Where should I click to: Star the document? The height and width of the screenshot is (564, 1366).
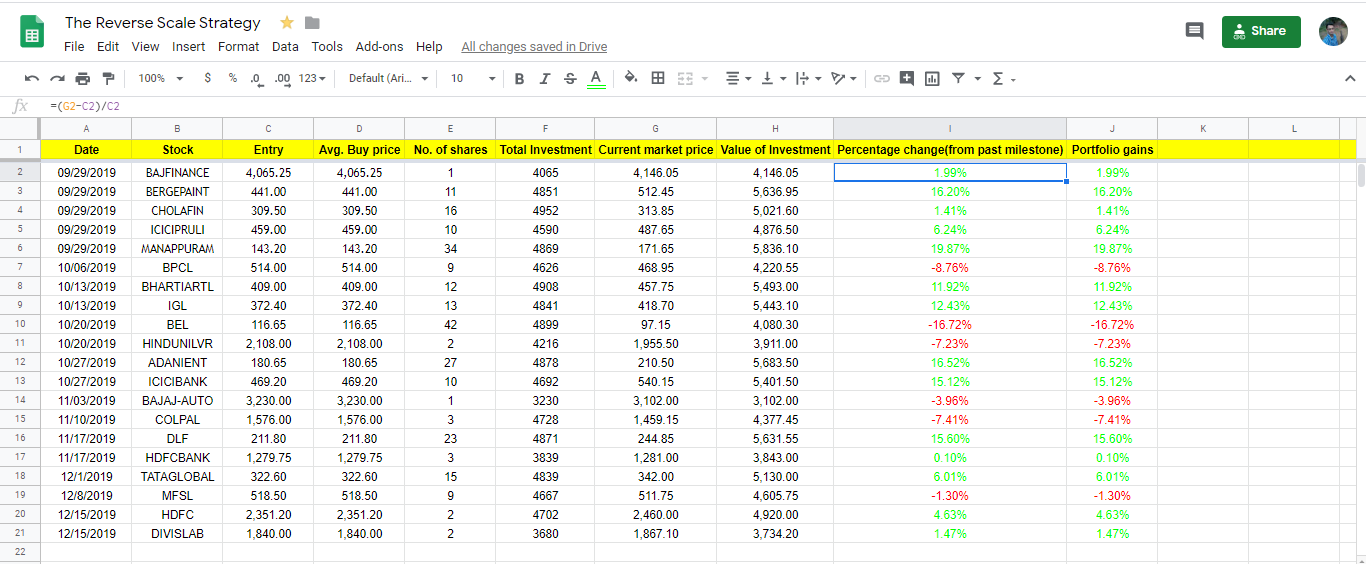(x=287, y=22)
